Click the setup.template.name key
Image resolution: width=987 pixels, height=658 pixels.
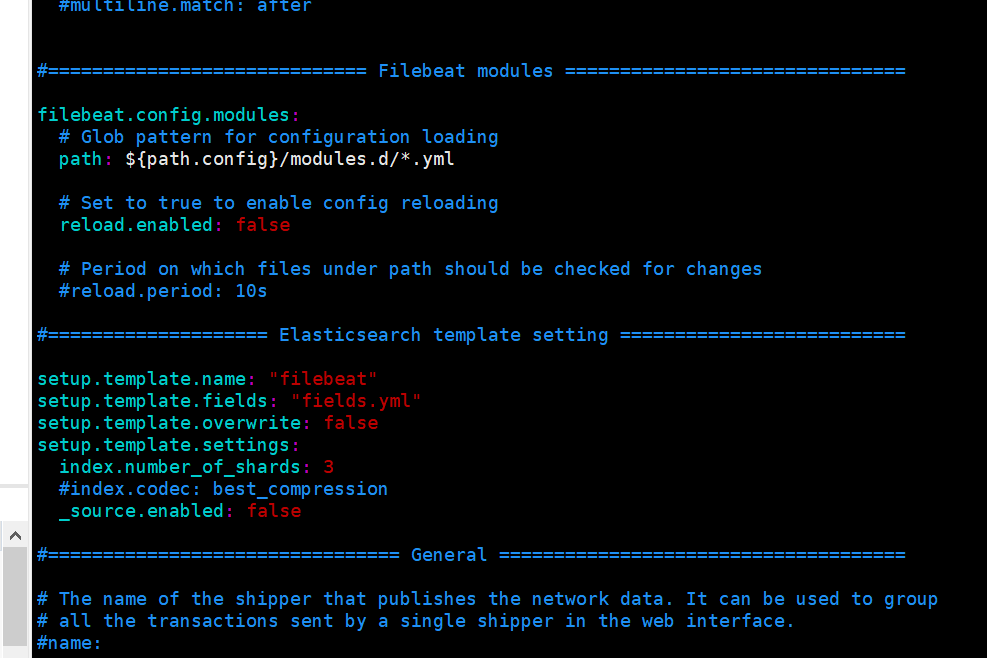(x=142, y=379)
